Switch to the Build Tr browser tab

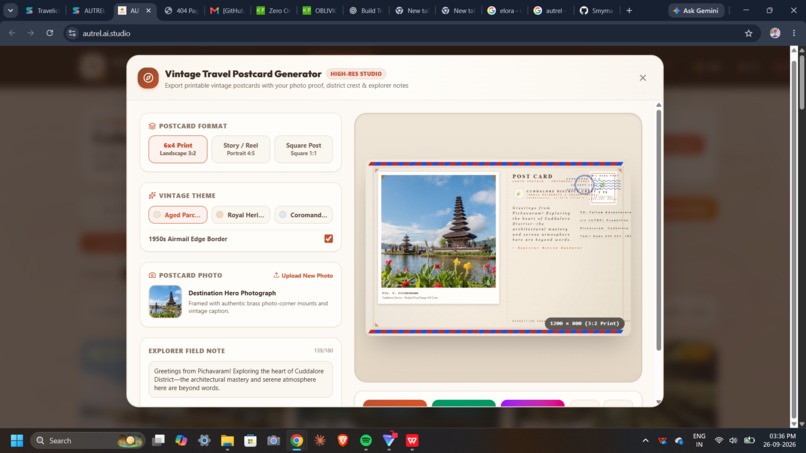[x=366, y=10]
